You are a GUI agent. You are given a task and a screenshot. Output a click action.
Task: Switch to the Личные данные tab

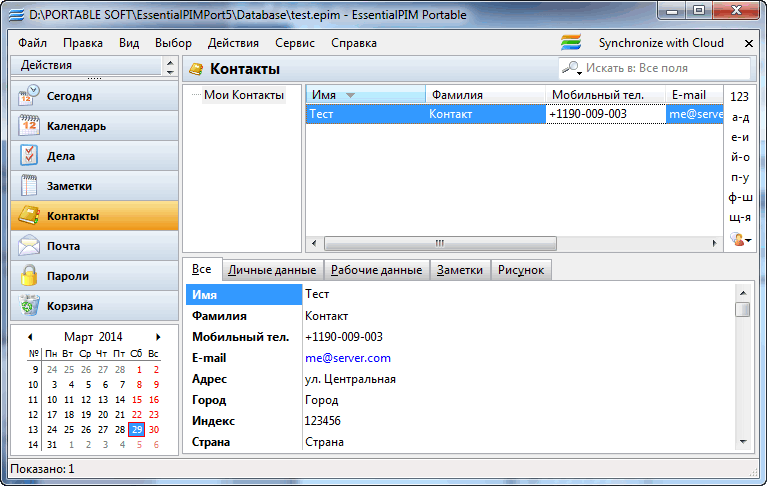271,270
